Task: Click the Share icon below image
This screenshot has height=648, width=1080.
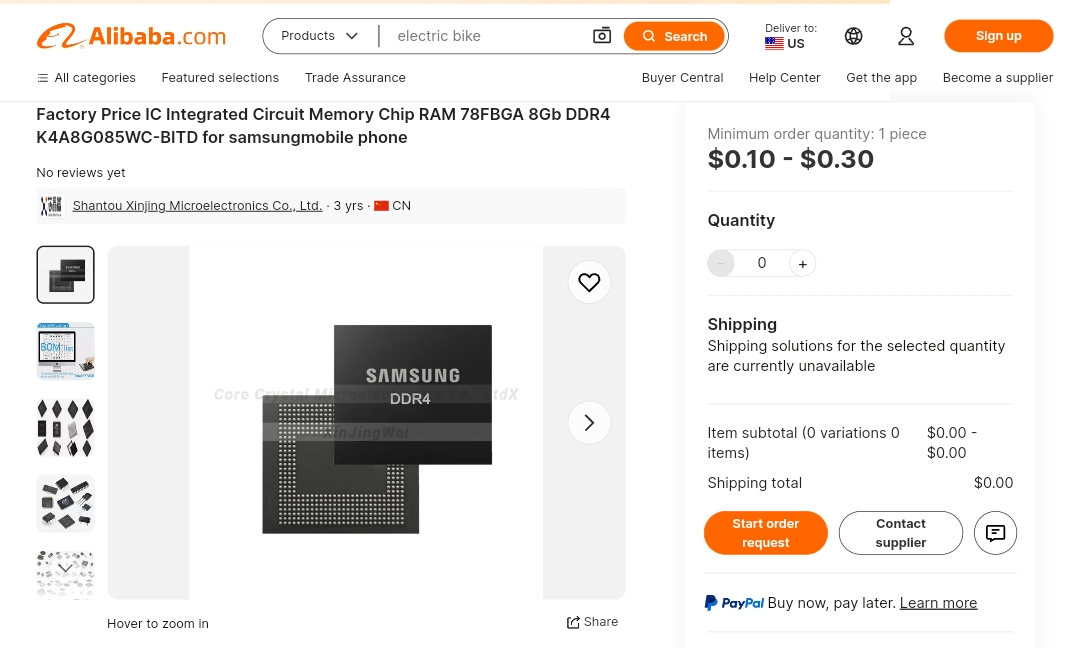Action: [x=572, y=623]
